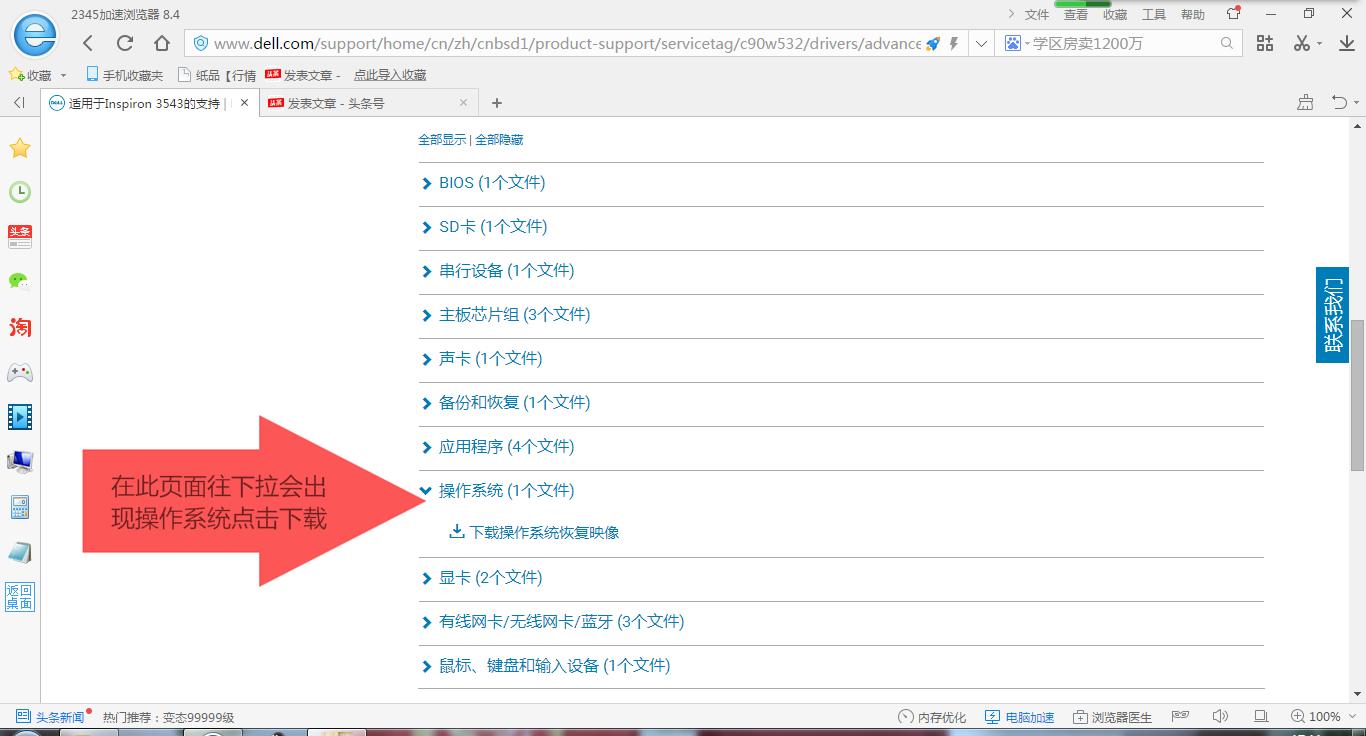Screen dimensions: 1366x736
Task: Open the 纸品【行情 bookmark
Action: point(217,75)
